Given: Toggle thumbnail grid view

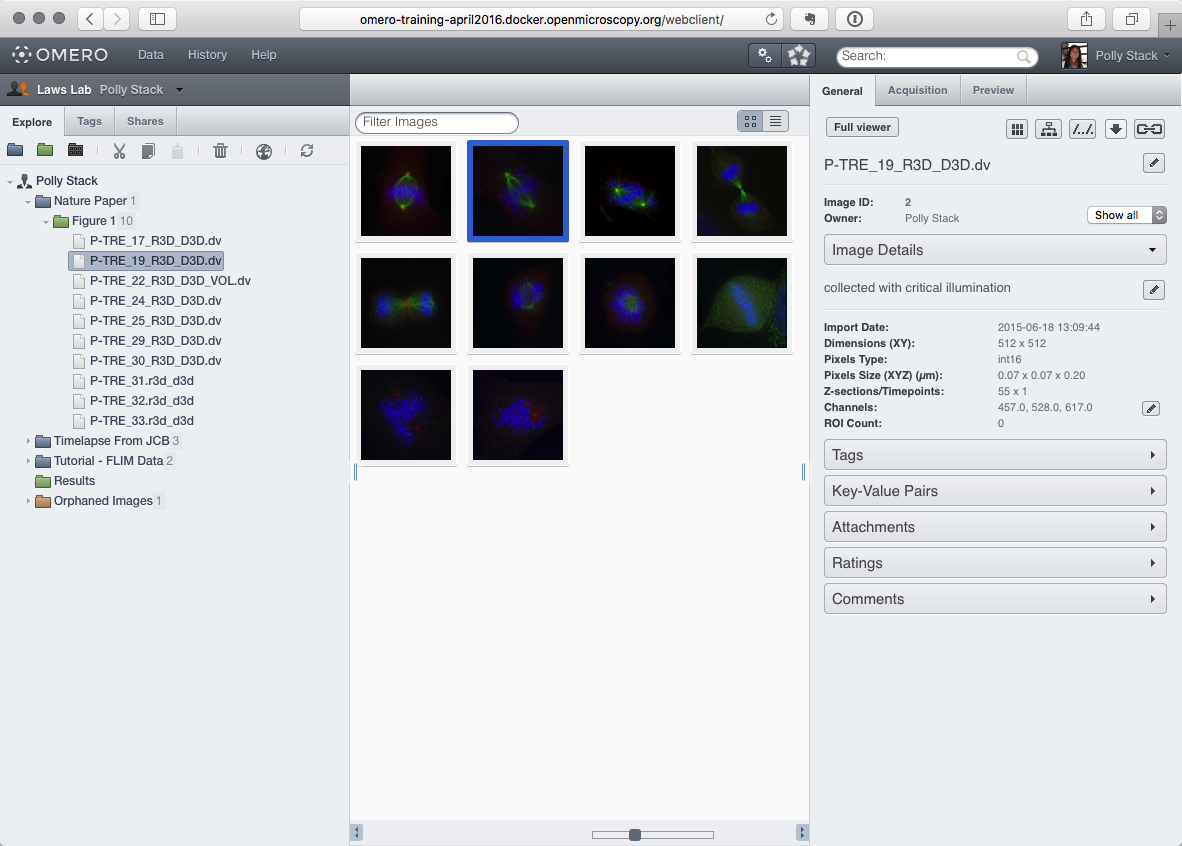Looking at the screenshot, I should click(750, 121).
